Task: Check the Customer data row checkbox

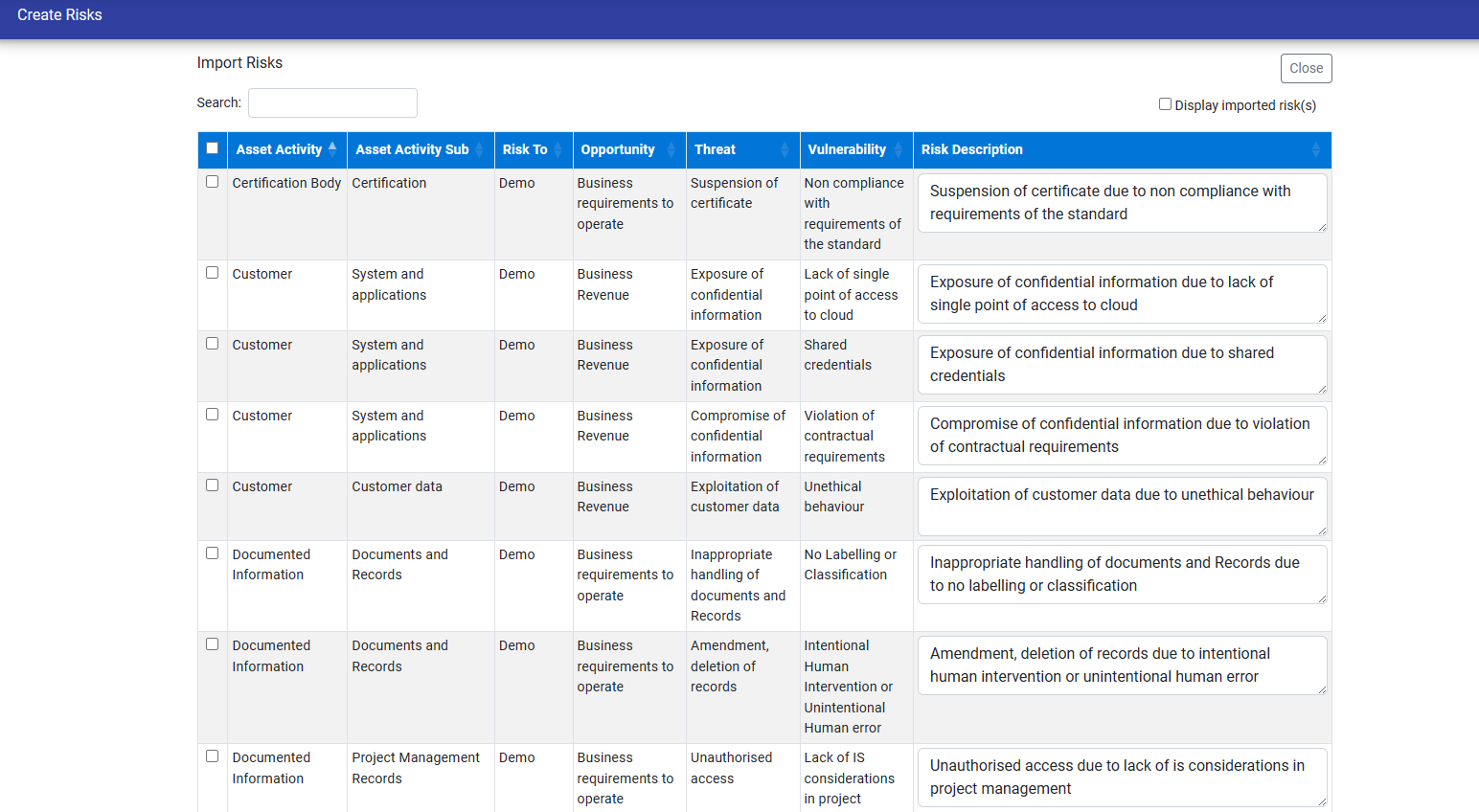Action: pyautogui.click(x=213, y=485)
